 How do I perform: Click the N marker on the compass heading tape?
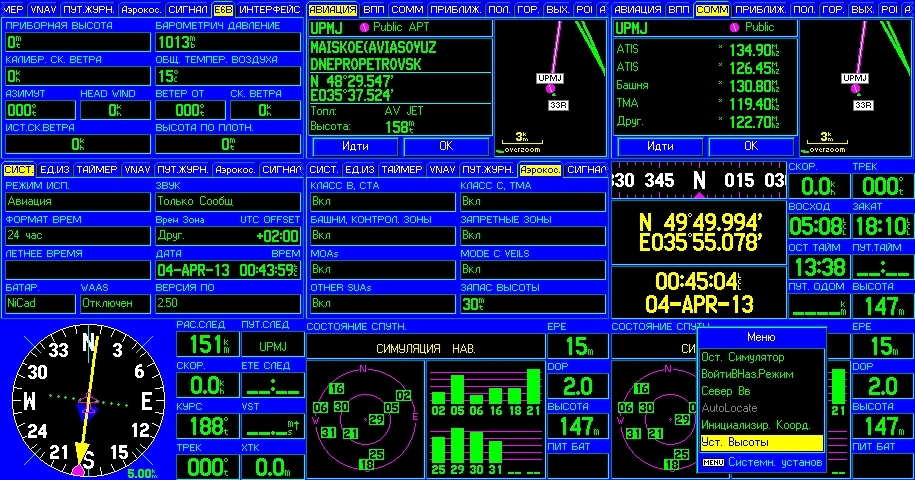699,180
